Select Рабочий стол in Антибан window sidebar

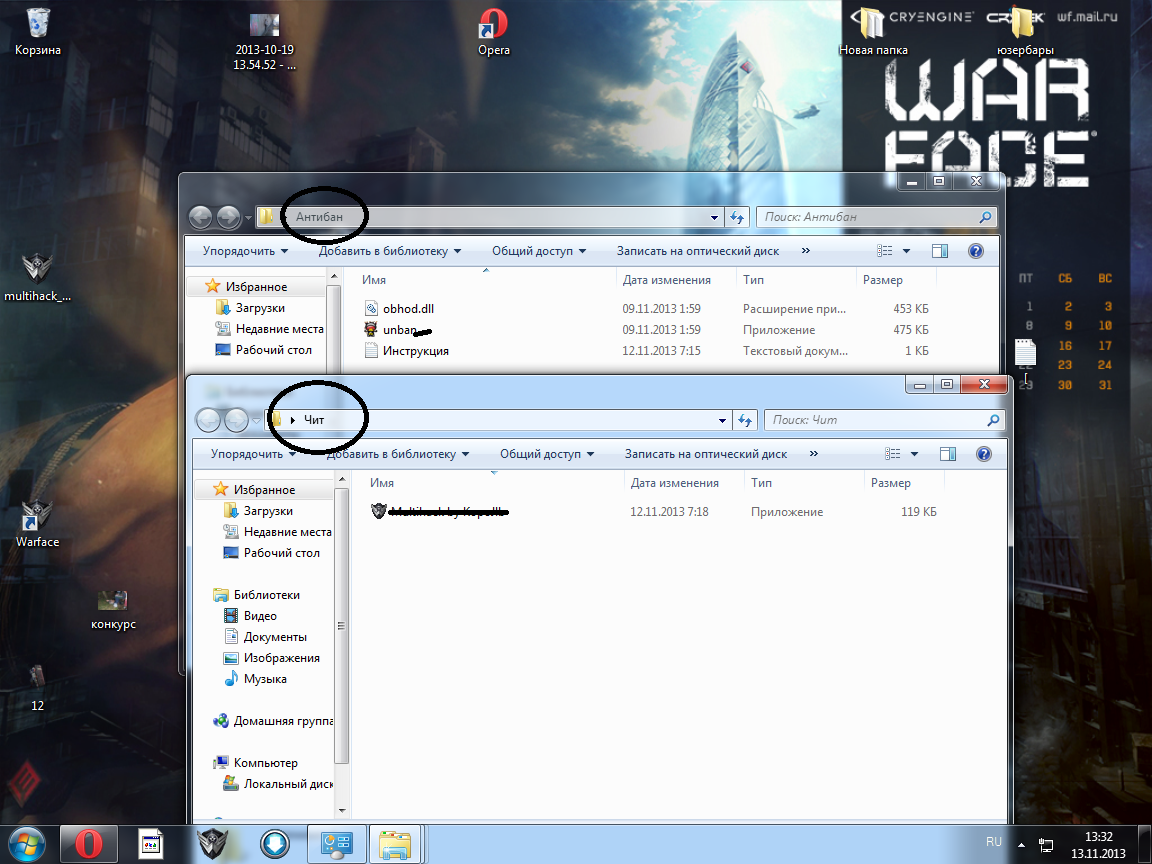273,350
